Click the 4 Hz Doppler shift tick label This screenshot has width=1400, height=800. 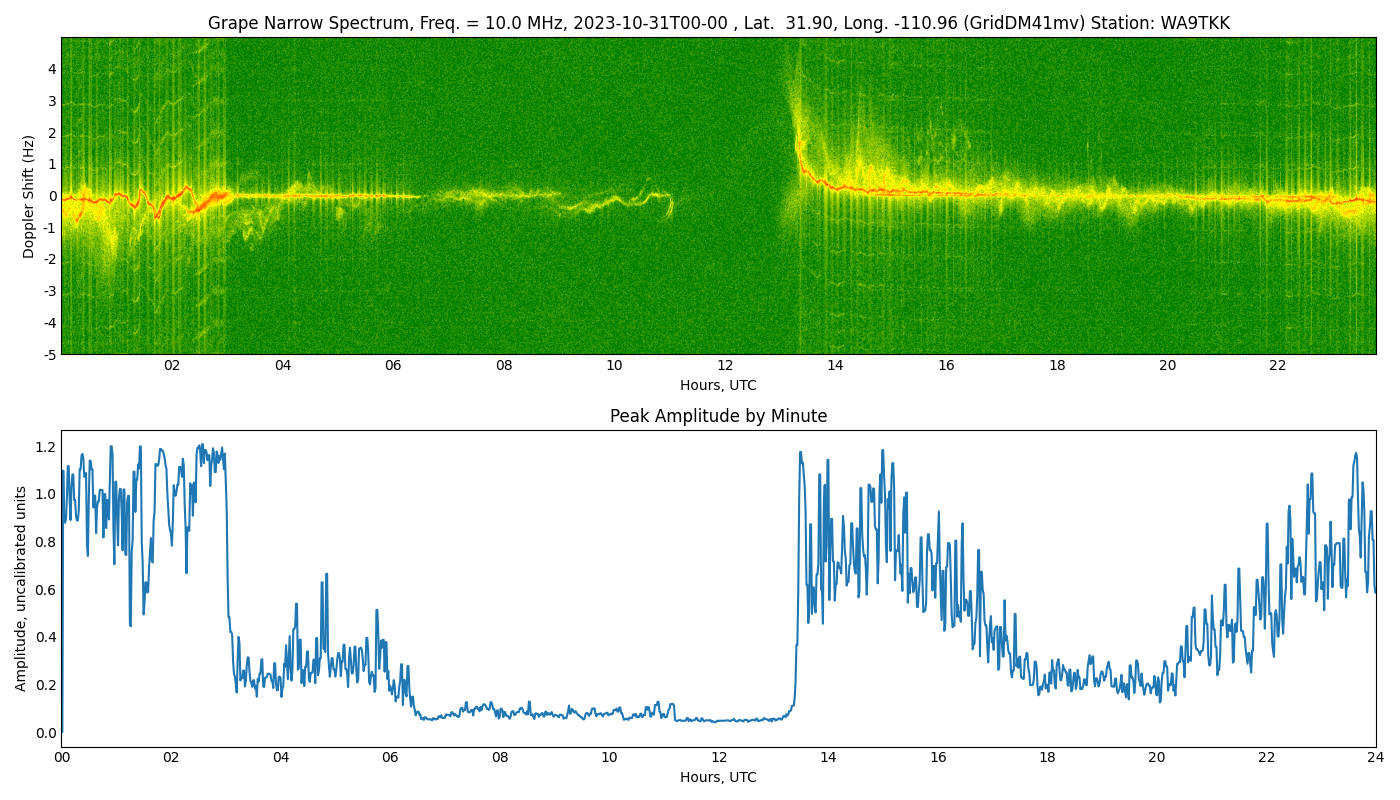coord(51,69)
